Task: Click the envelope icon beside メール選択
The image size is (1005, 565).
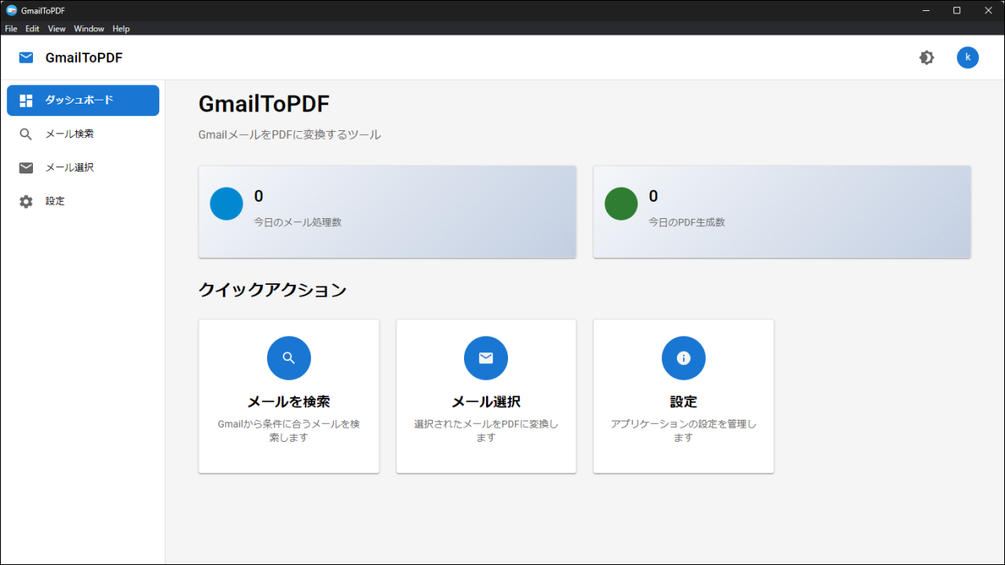Action: coord(26,168)
